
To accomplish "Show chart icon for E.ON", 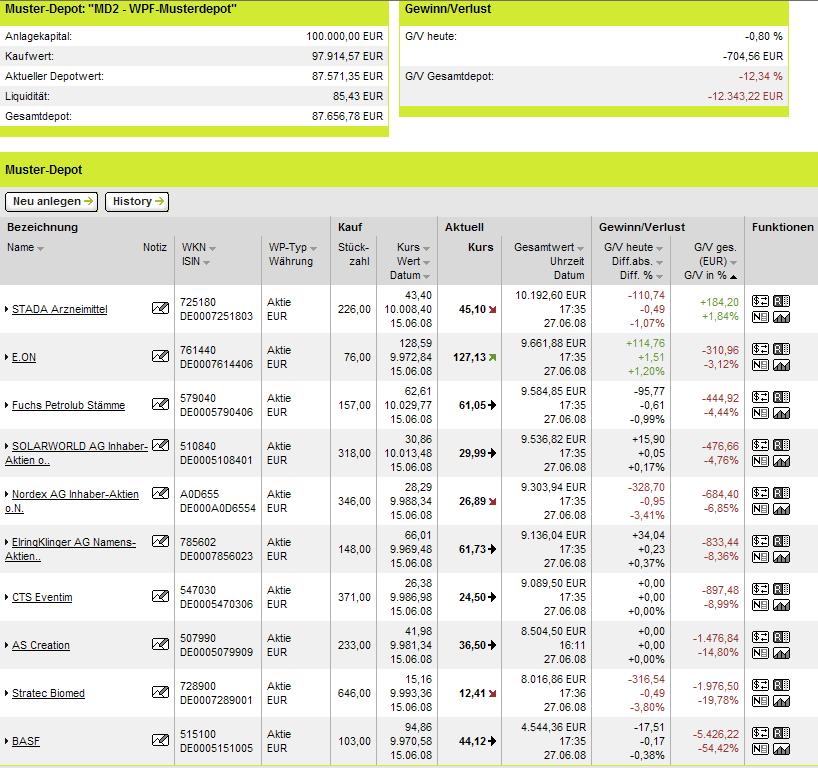I will click(781, 365).
